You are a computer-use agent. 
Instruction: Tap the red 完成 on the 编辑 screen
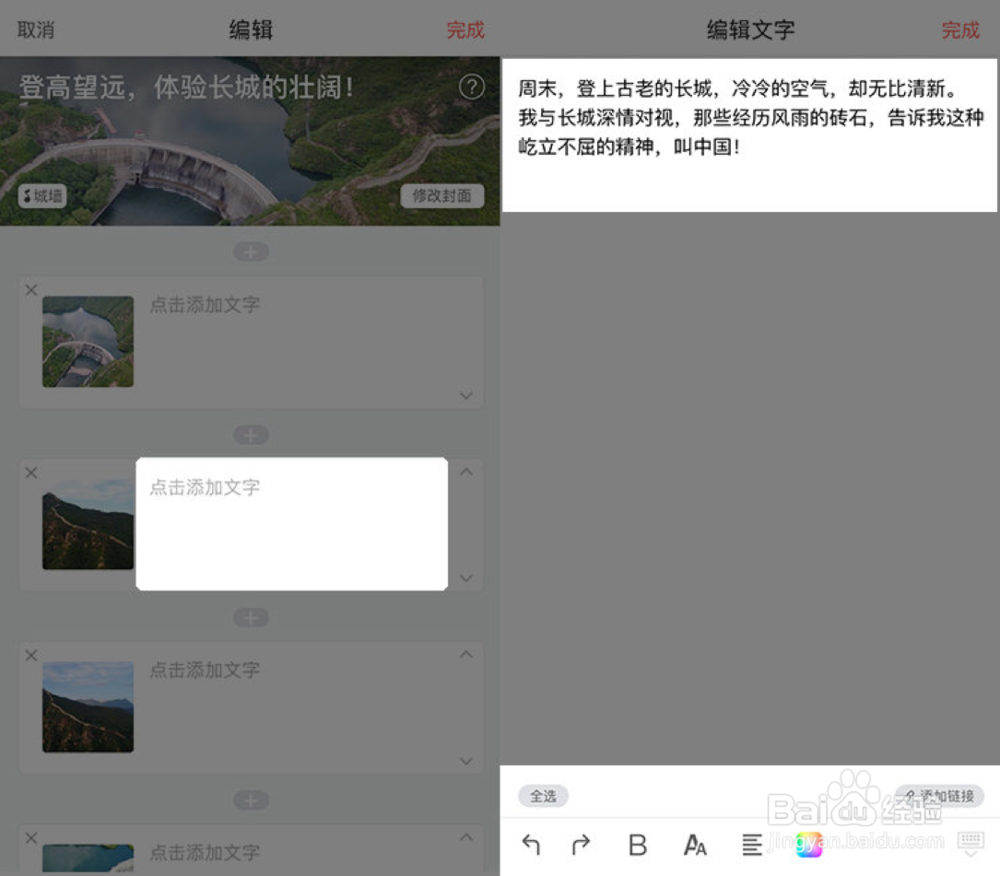pyautogui.click(x=465, y=30)
